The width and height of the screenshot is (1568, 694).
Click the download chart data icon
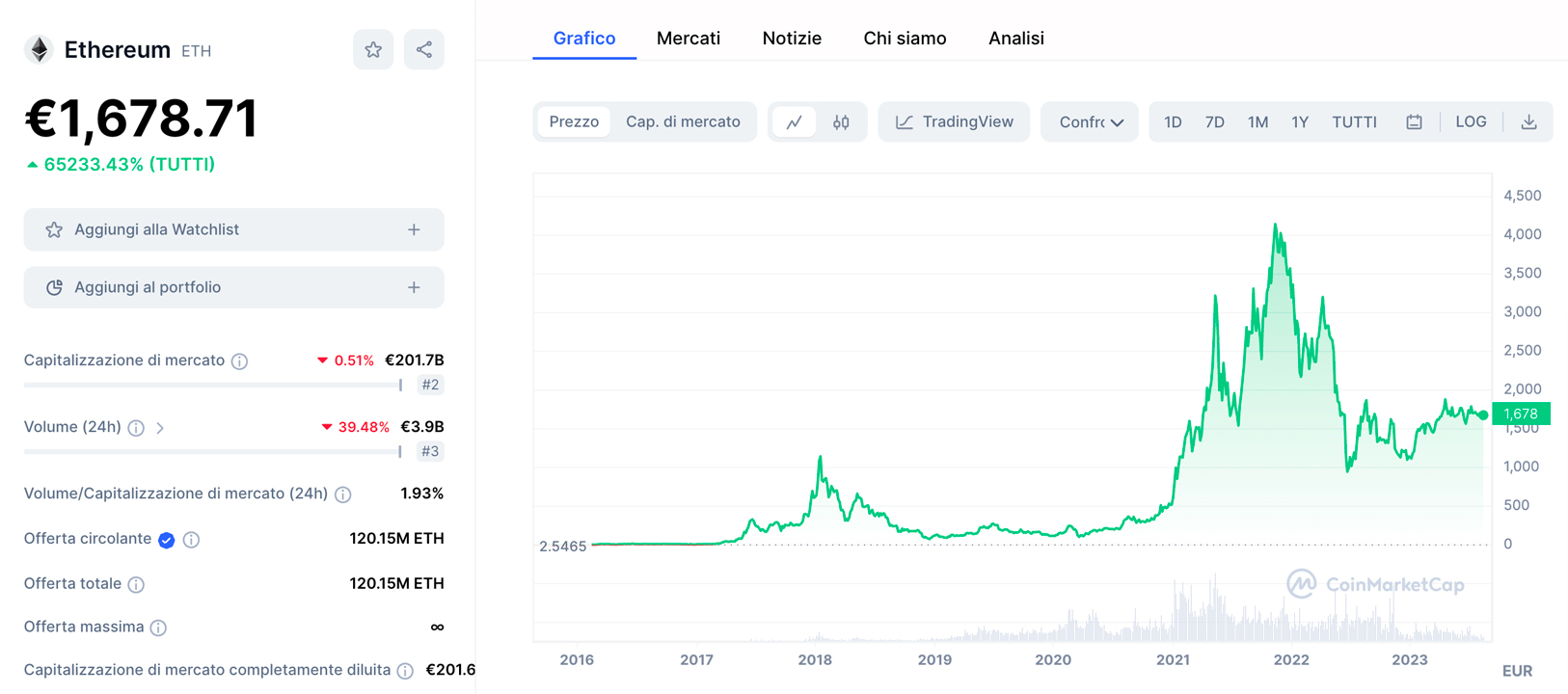pyautogui.click(x=1528, y=122)
